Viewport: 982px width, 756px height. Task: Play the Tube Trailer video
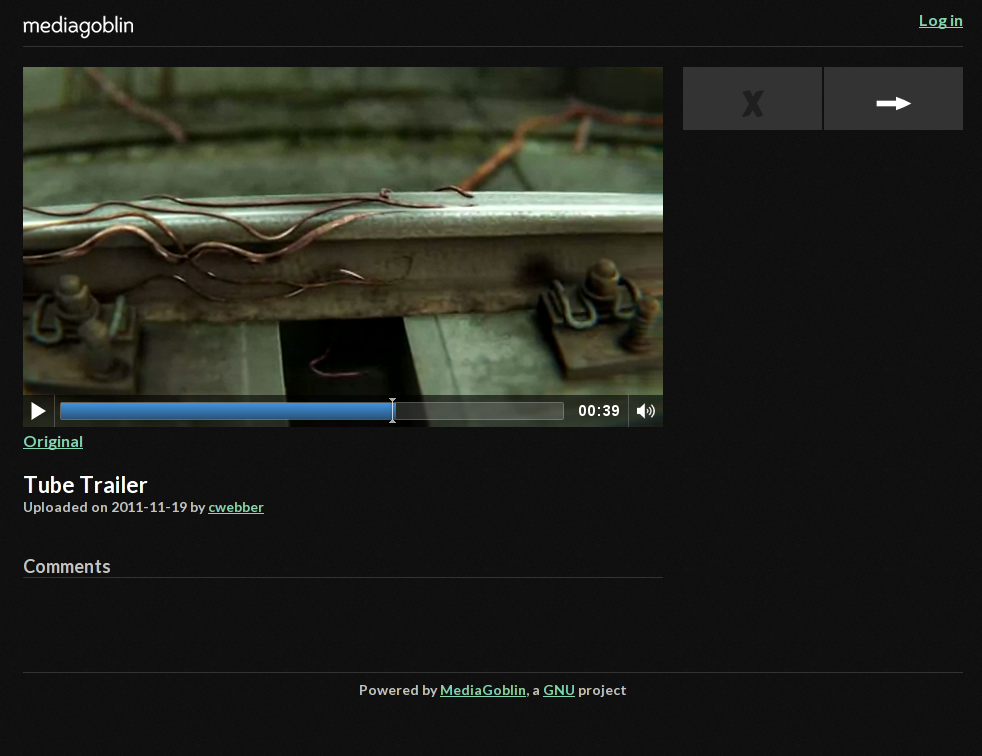coord(38,411)
